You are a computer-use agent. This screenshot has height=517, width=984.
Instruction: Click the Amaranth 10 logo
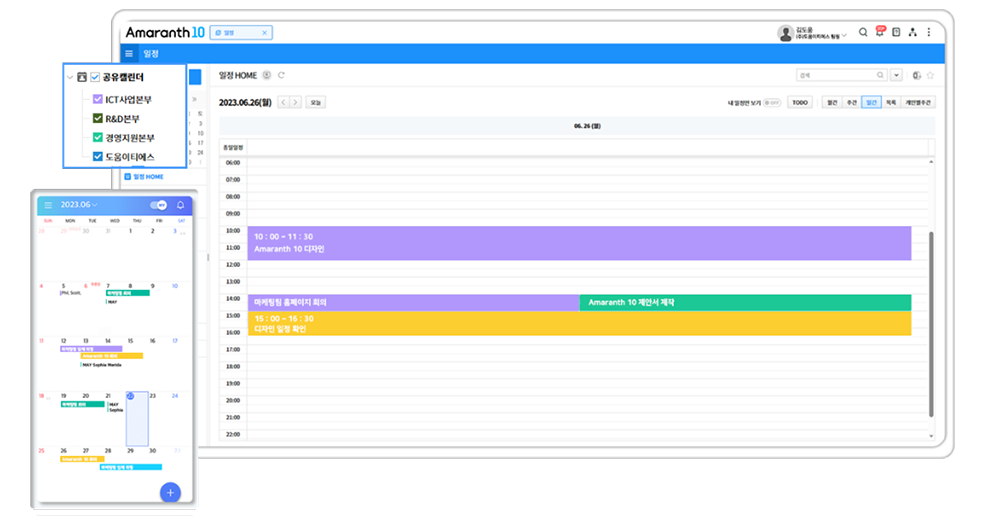click(165, 33)
